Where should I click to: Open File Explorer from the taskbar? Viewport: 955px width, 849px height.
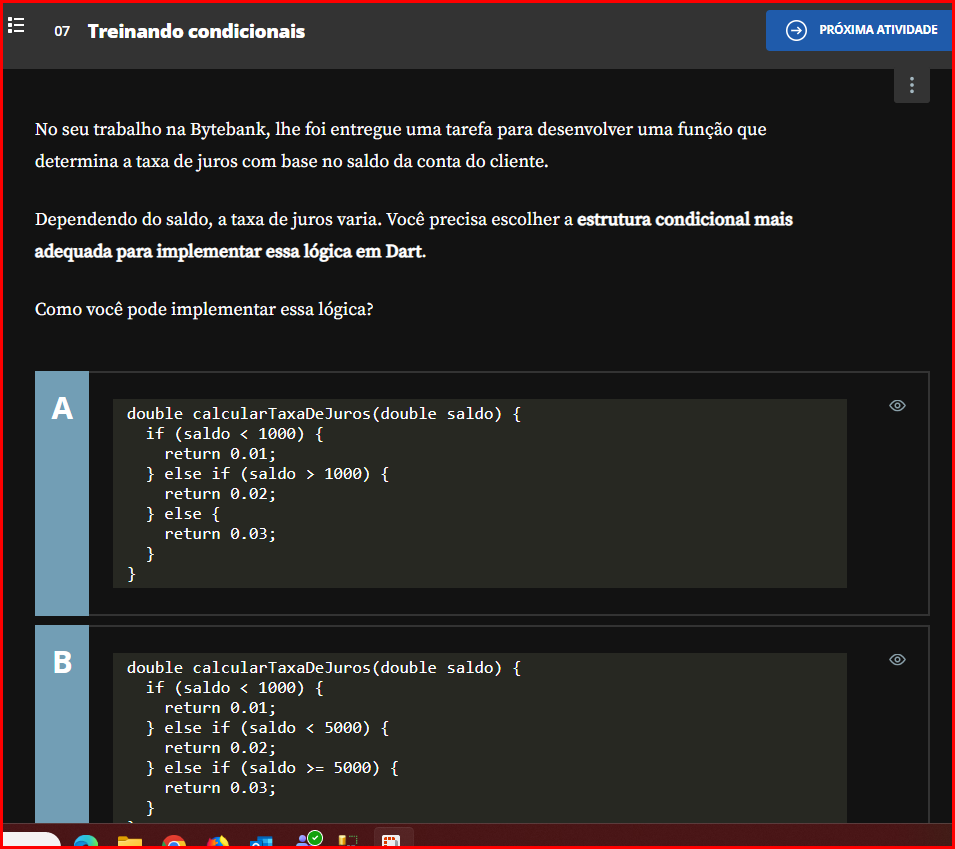[x=130, y=842]
